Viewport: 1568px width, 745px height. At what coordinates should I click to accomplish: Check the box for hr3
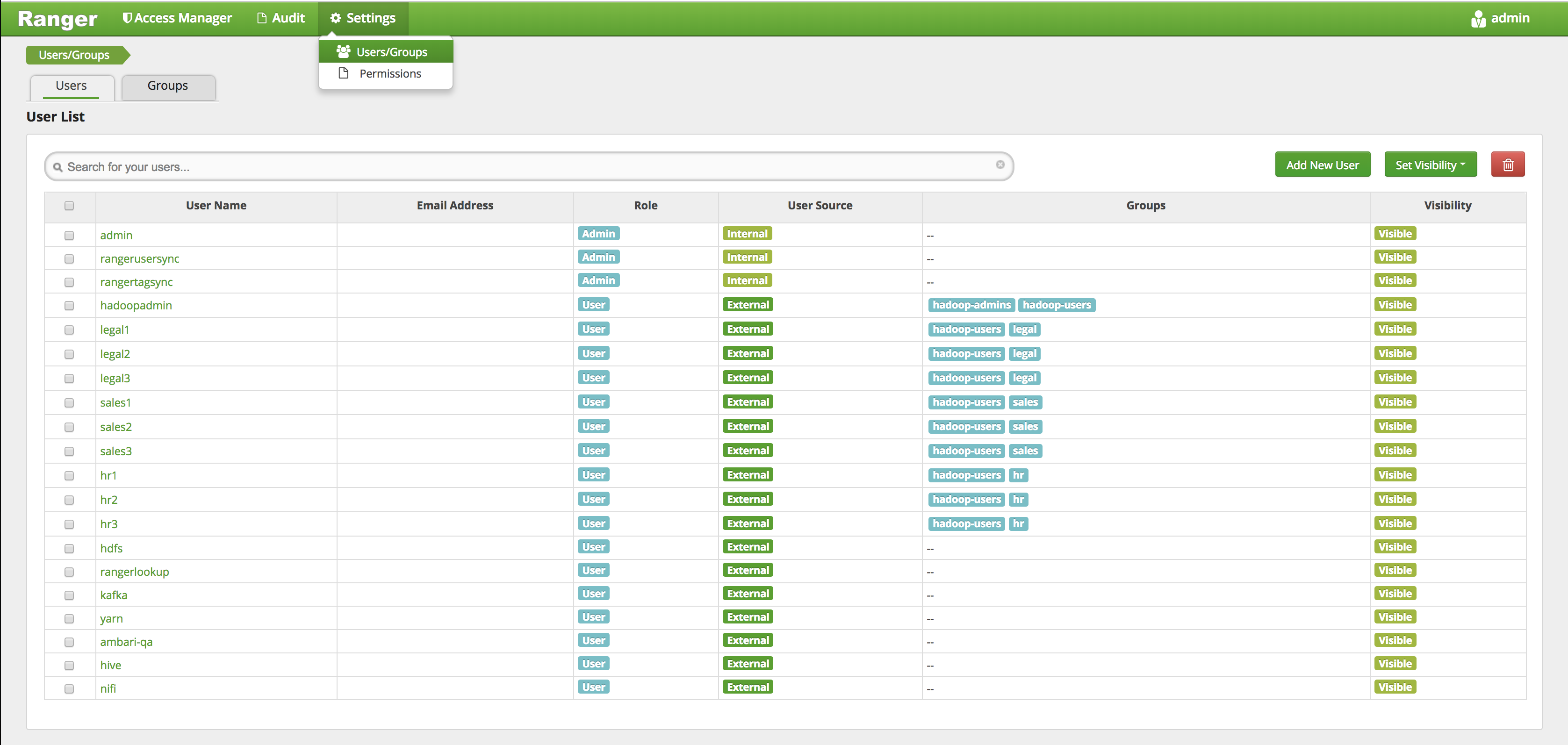click(69, 524)
